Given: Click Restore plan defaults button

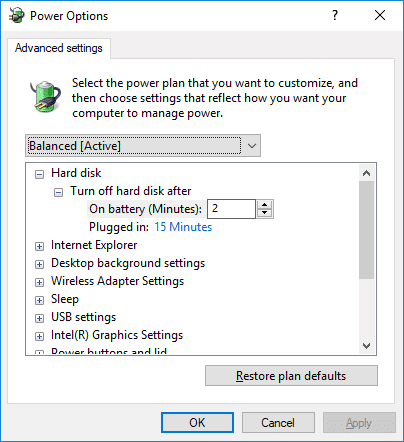Looking at the screenshot, I should (x=291, y=376).
